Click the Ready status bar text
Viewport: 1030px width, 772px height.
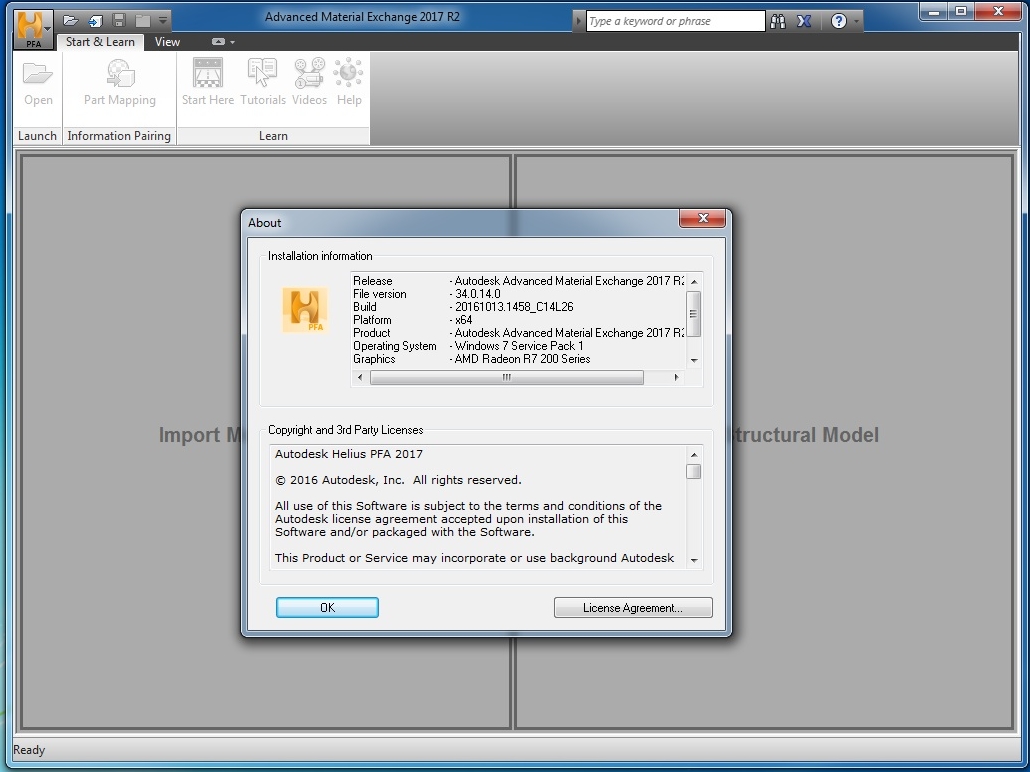[29, 750]
